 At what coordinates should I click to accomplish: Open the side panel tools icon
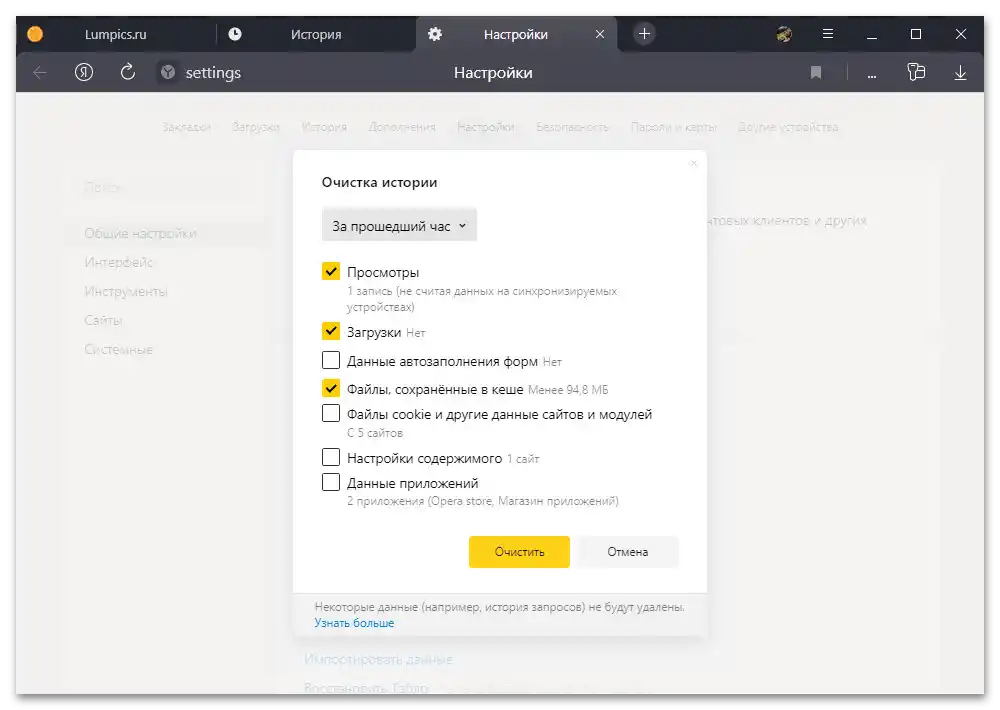[x=916, y=72]
